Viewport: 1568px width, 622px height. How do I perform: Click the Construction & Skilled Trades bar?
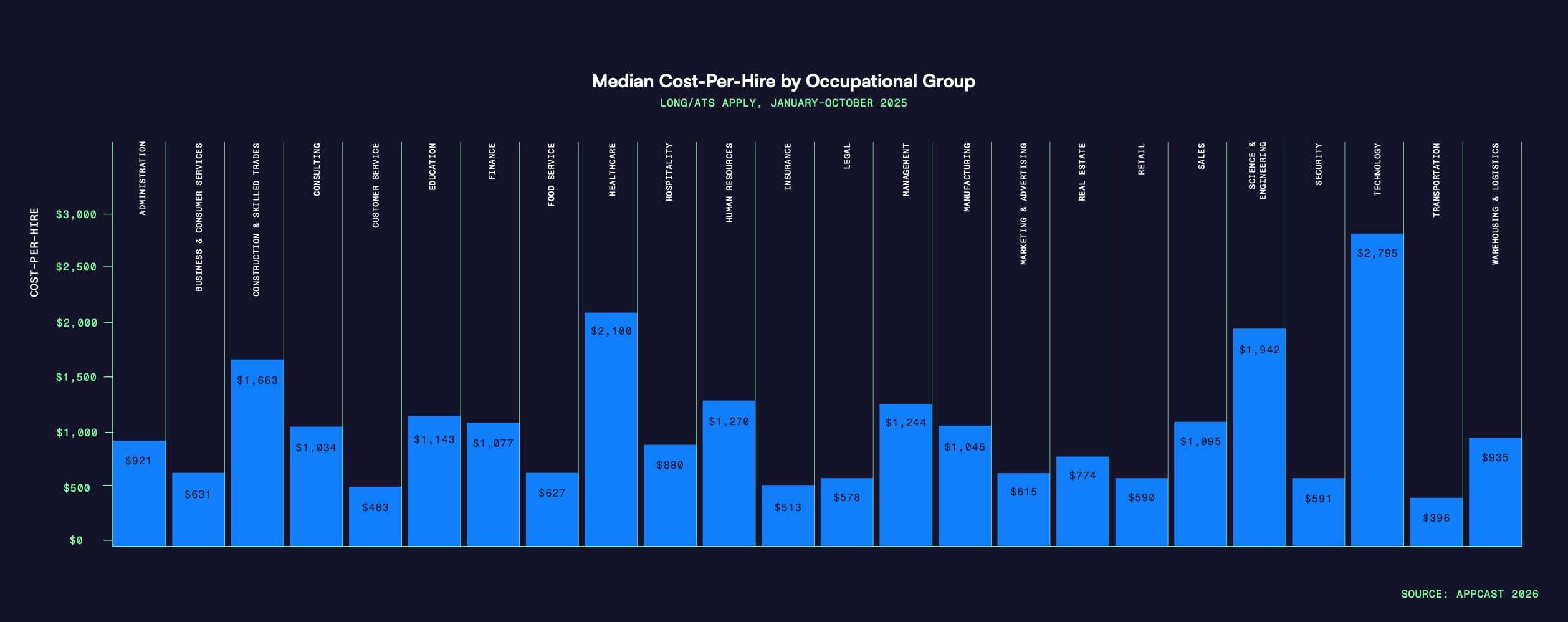pyautogui.click(x=257, y=452)
